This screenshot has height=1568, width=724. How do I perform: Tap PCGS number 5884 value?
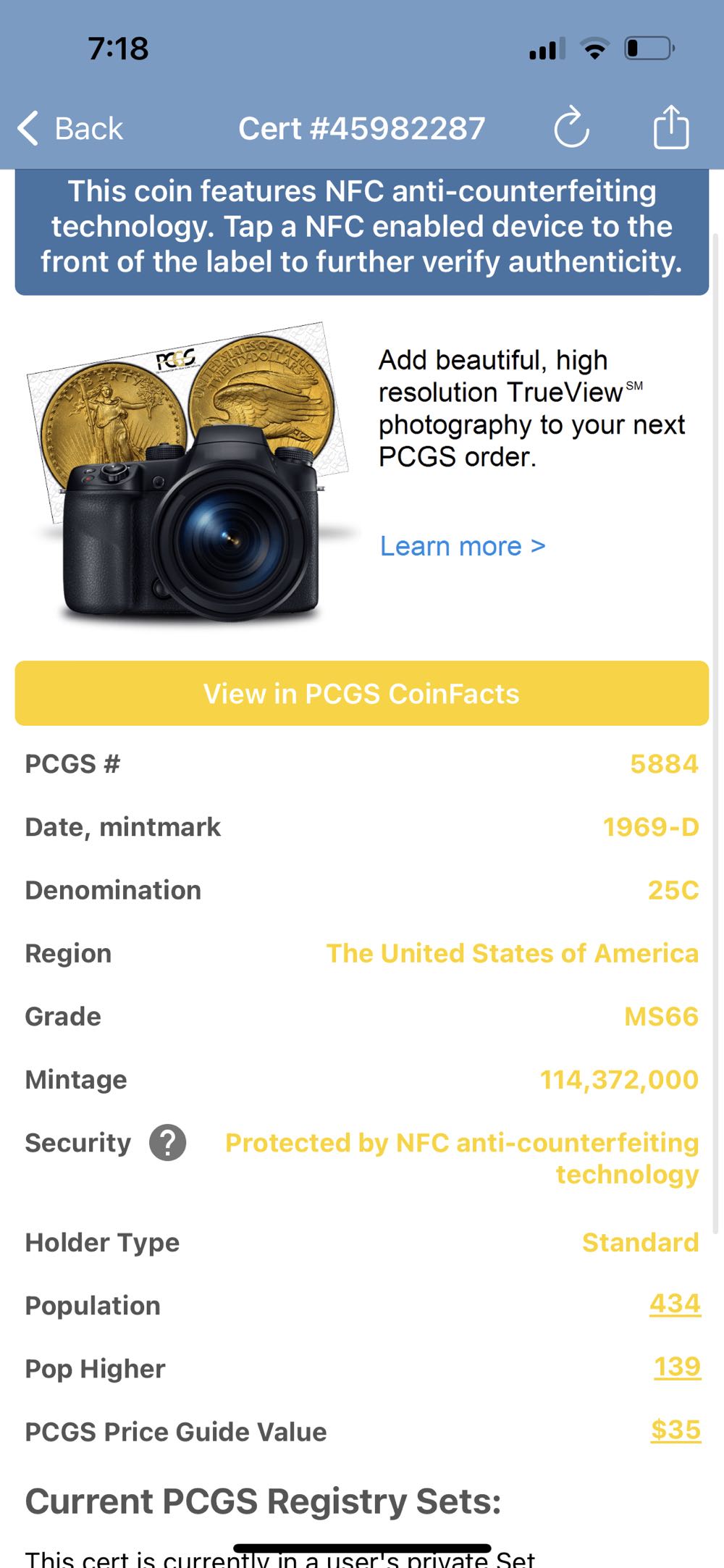click(664, 764)
